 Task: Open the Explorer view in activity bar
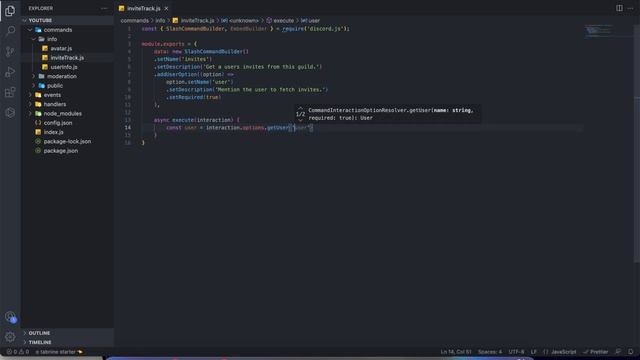pyautogui.click(x=10, y=11)
